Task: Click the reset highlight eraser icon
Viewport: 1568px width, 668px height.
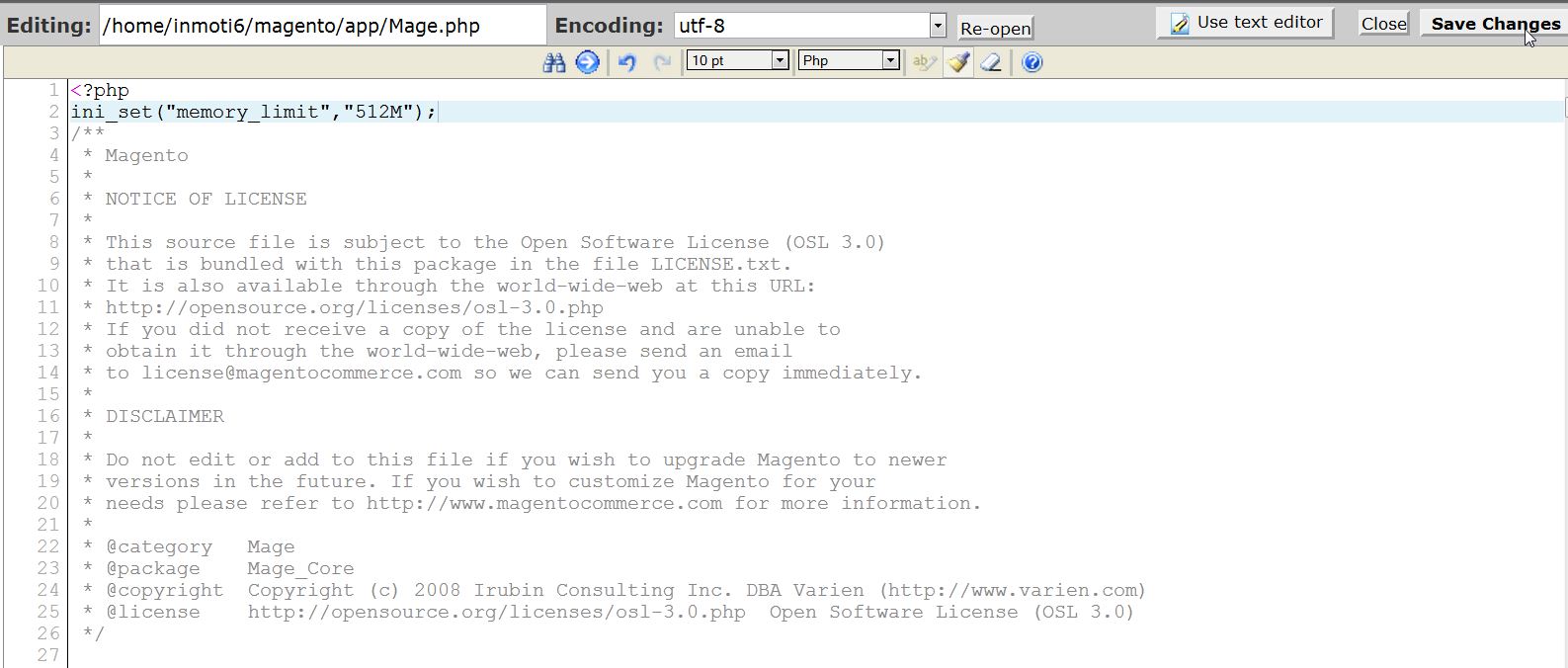Action: pos(991,62)
